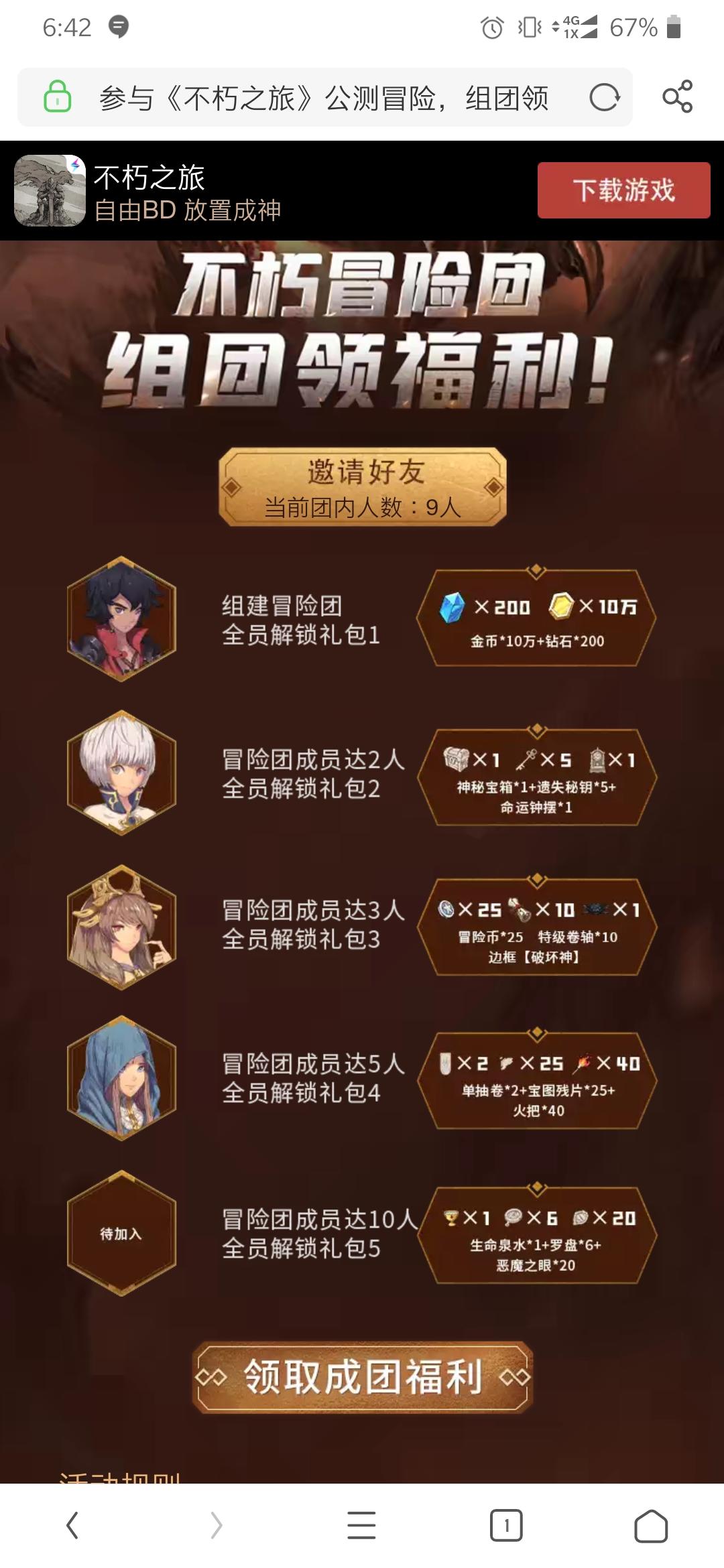Viewport: 724px width, 1568px height.
Task: Tap the empty 待加入 member slot
Action: 121,1234
